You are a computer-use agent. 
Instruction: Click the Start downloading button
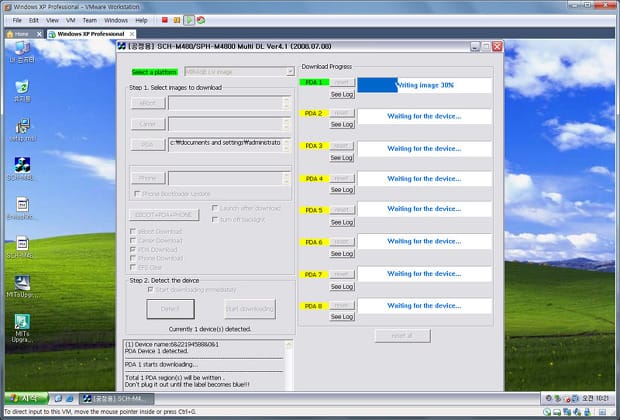(250, 309)
